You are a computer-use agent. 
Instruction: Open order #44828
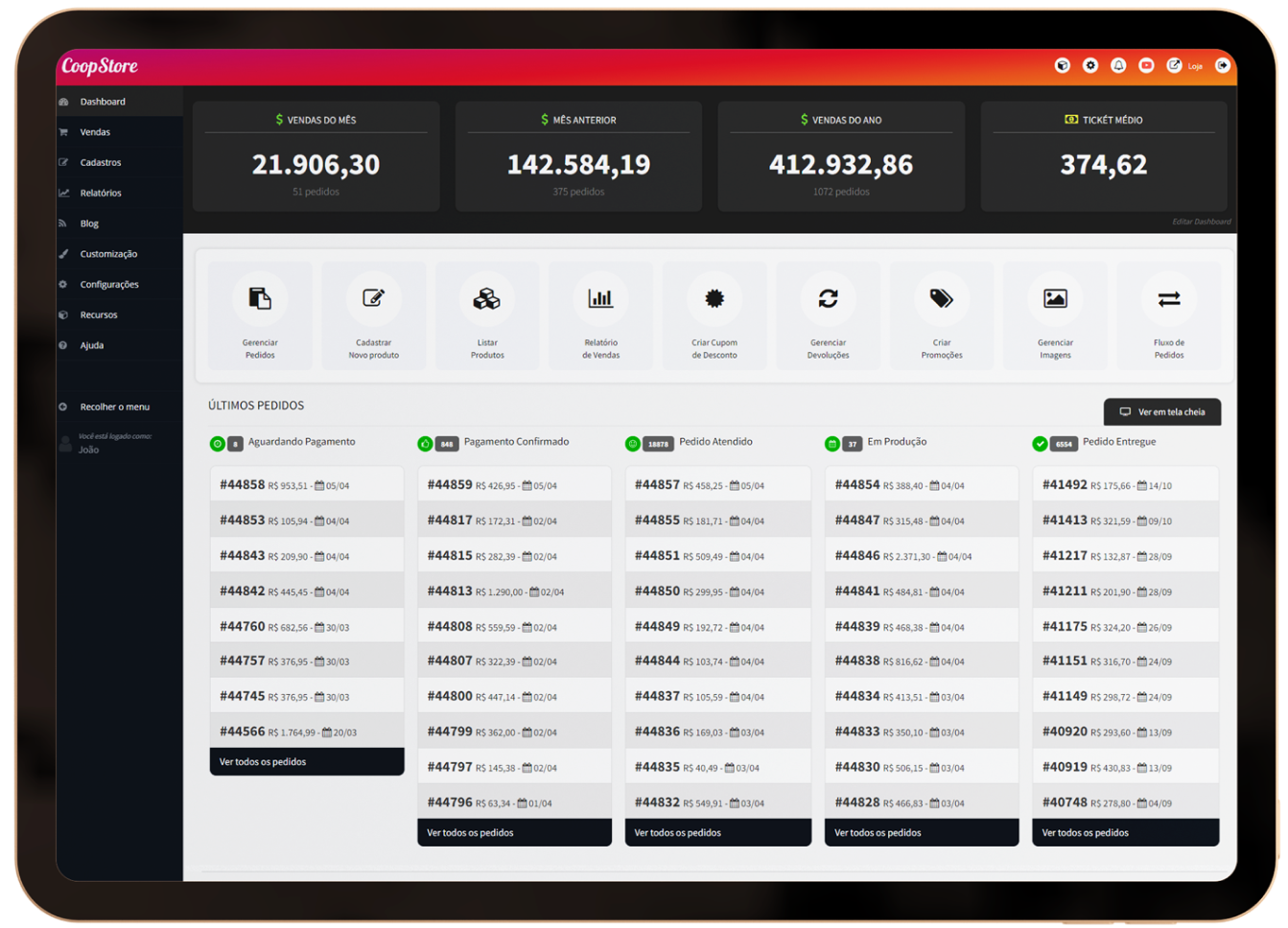922,802
